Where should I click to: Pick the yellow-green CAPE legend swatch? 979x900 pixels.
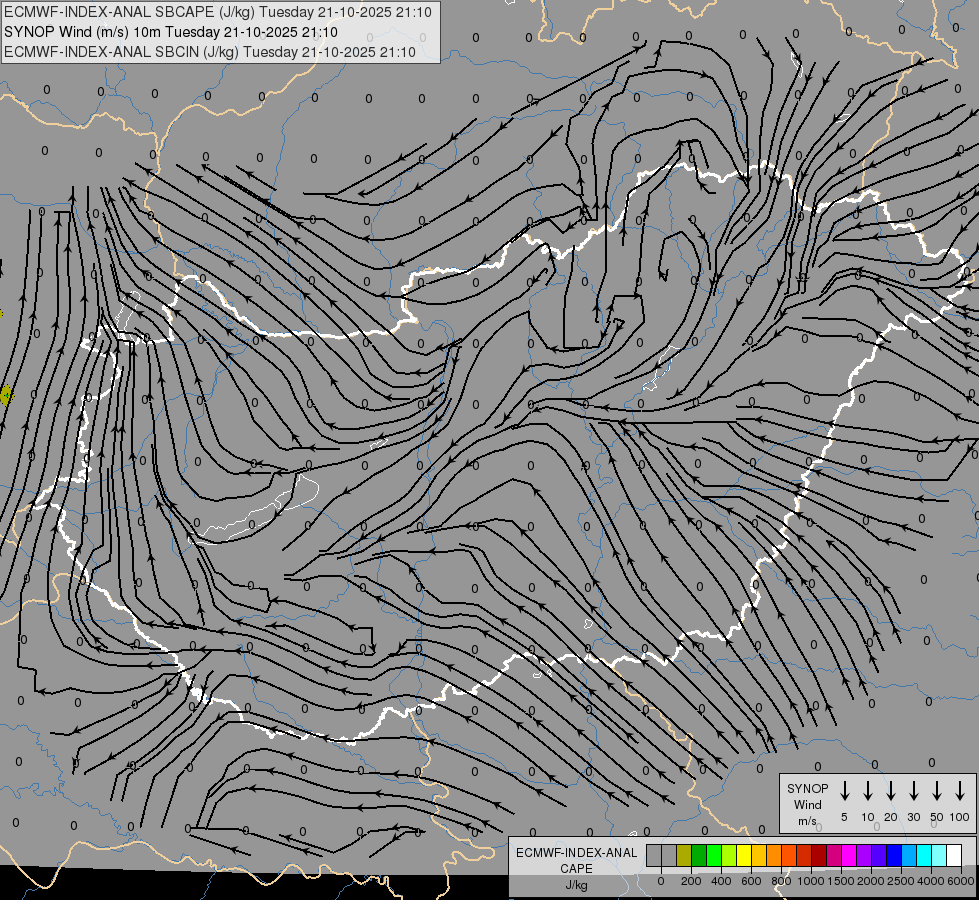tap(729, 856)
